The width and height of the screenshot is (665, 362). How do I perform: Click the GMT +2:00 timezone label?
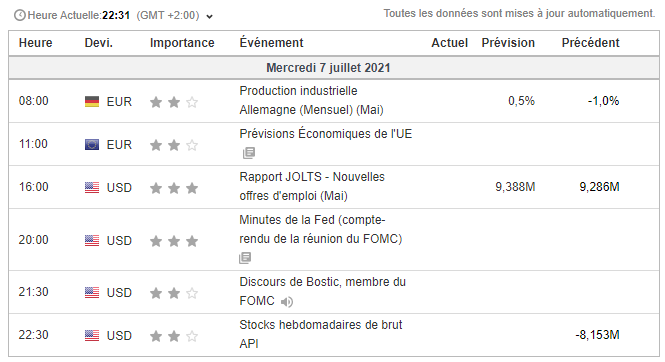168,16
